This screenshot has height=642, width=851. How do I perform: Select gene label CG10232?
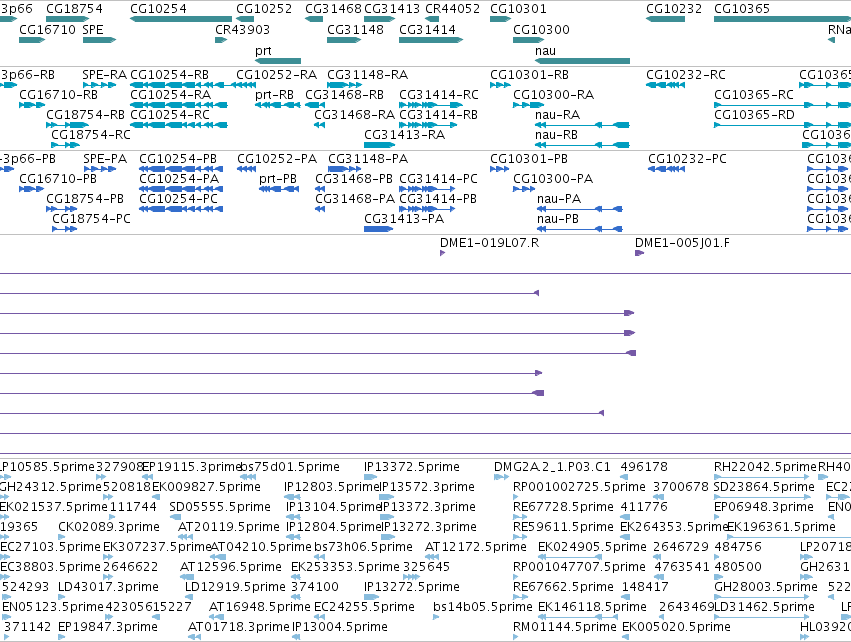click(674, 9)
